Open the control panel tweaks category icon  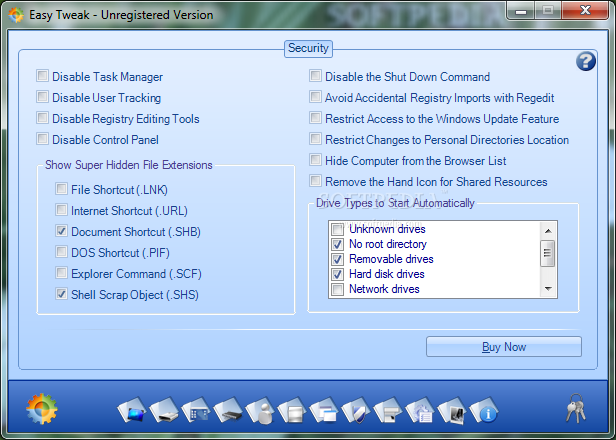click(x=196, y=411)
